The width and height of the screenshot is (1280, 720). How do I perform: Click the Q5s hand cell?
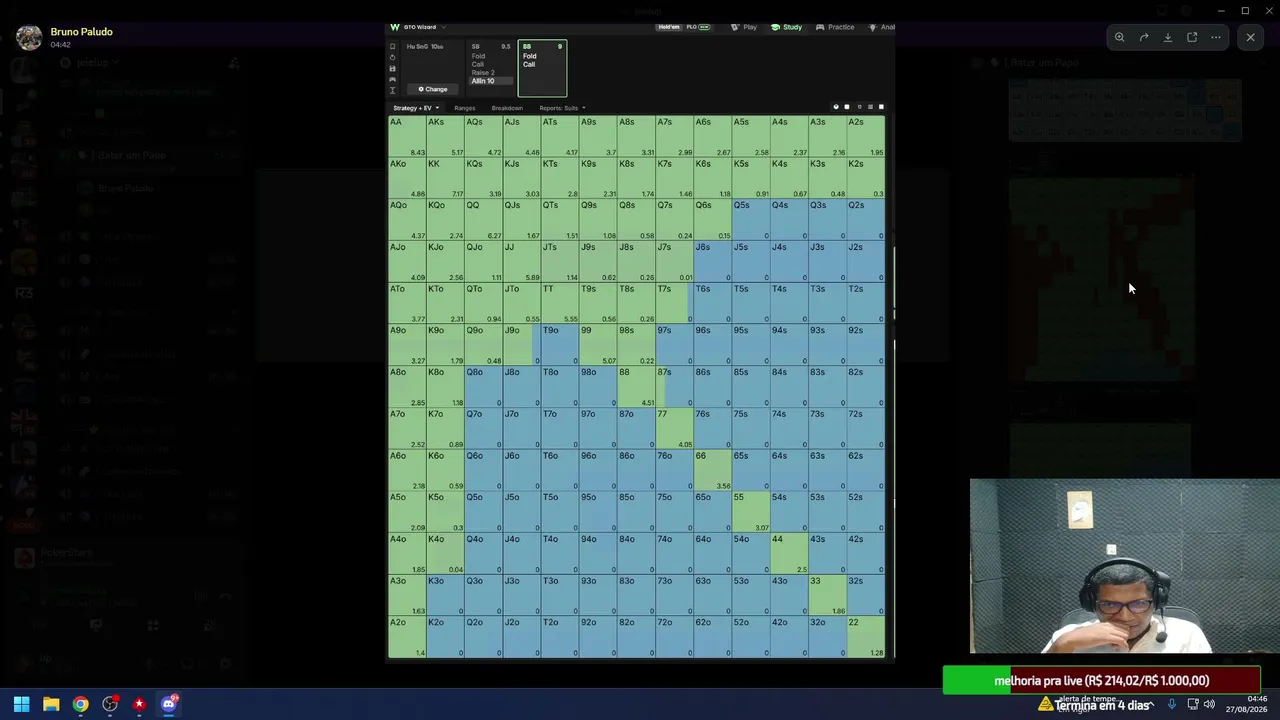(750, 220)
